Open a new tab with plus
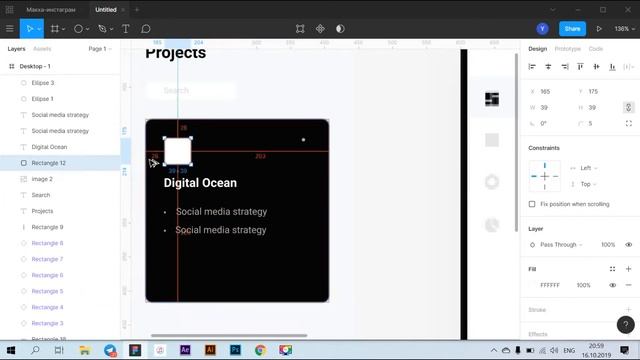The image size is (640, 360). tap(137, 9)
